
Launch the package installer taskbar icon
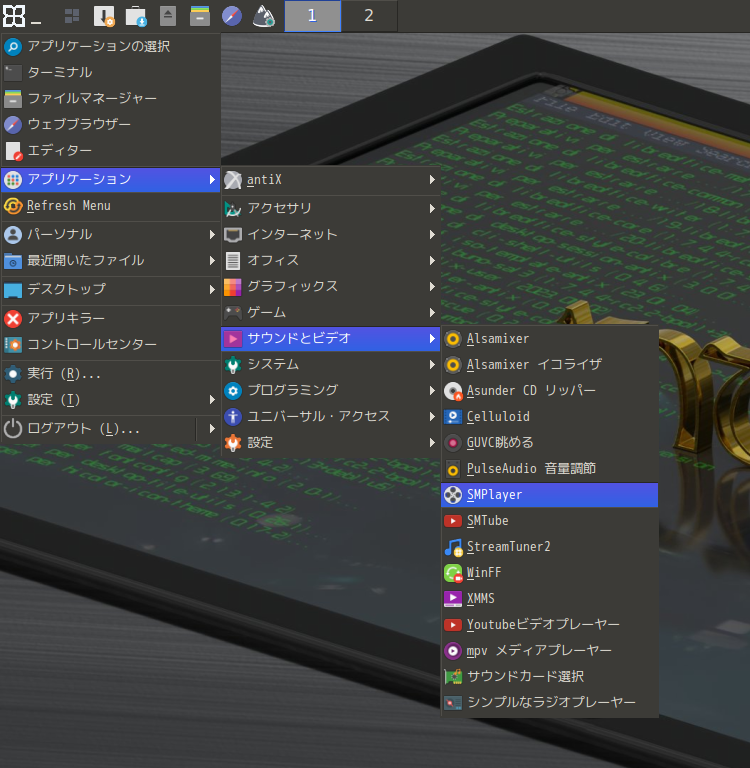pos(104,16)
